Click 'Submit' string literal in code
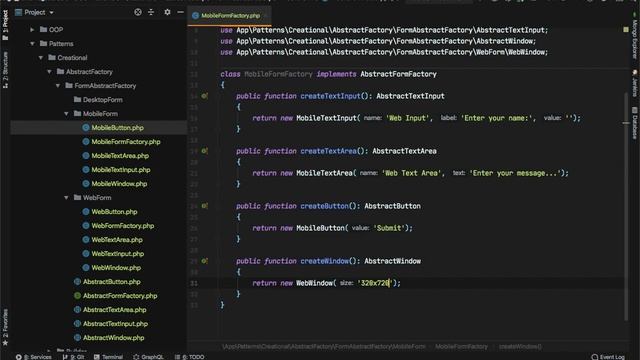 click(x=390, y=228)
